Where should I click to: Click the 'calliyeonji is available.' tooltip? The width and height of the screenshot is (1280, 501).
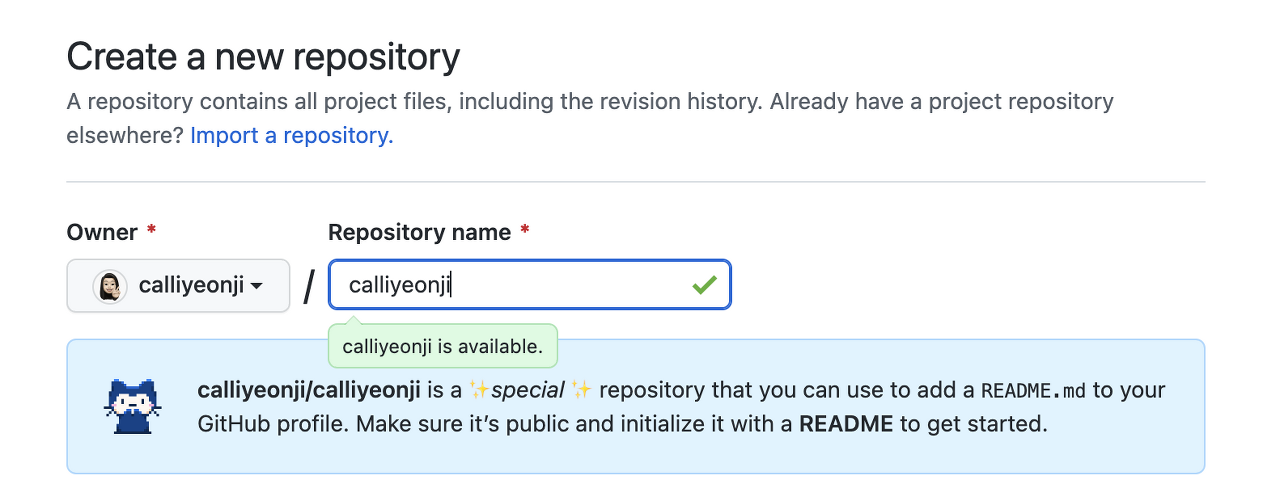(443, 347)
